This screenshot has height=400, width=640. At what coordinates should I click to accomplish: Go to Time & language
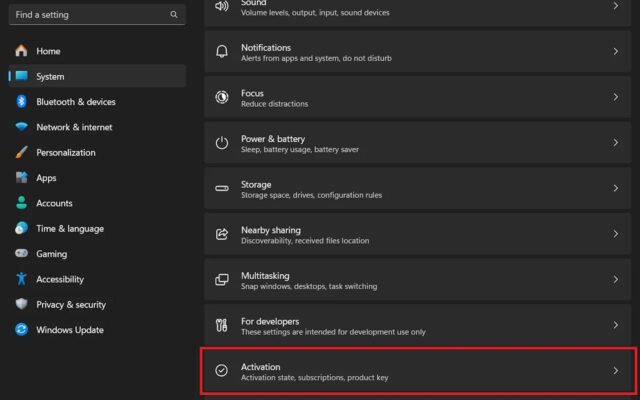[x=70, y=229]
